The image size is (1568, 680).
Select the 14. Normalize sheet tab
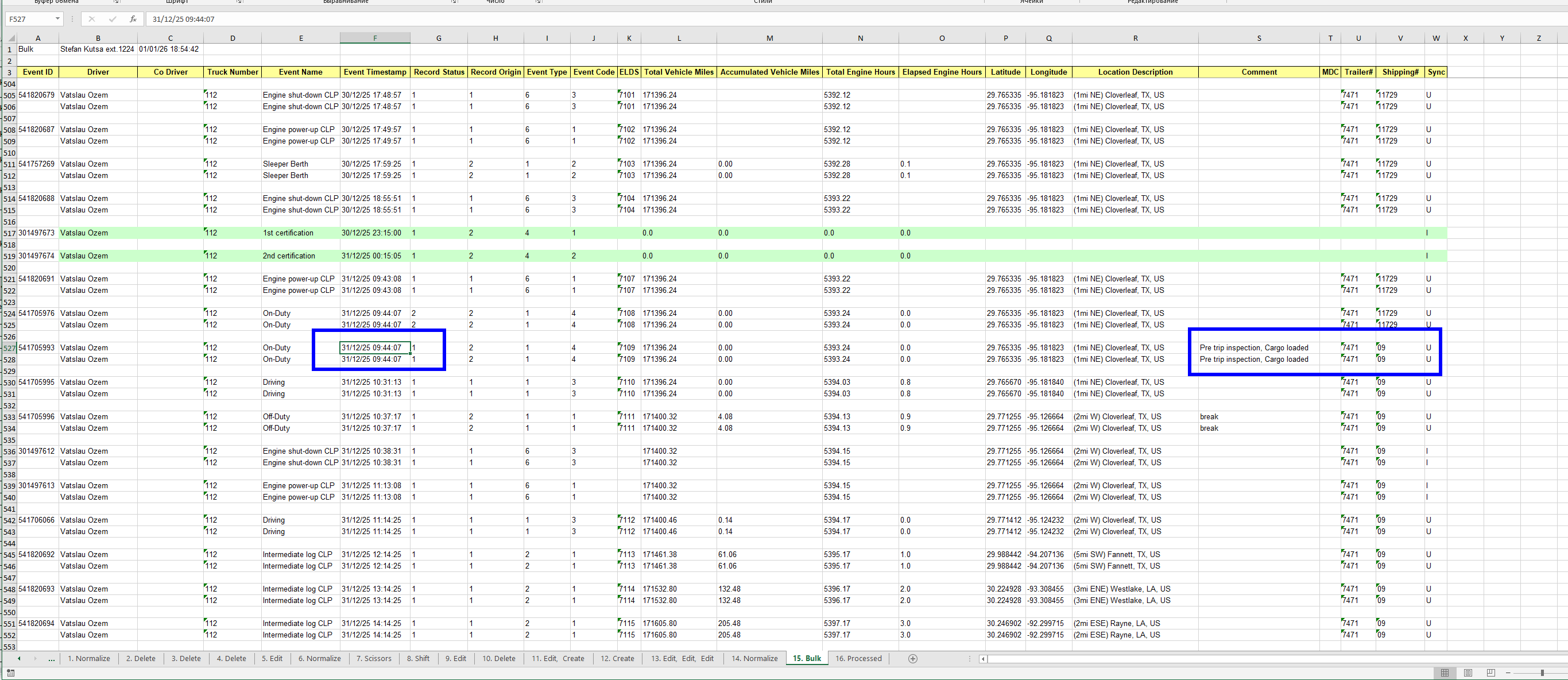click(x=754, y=658)
